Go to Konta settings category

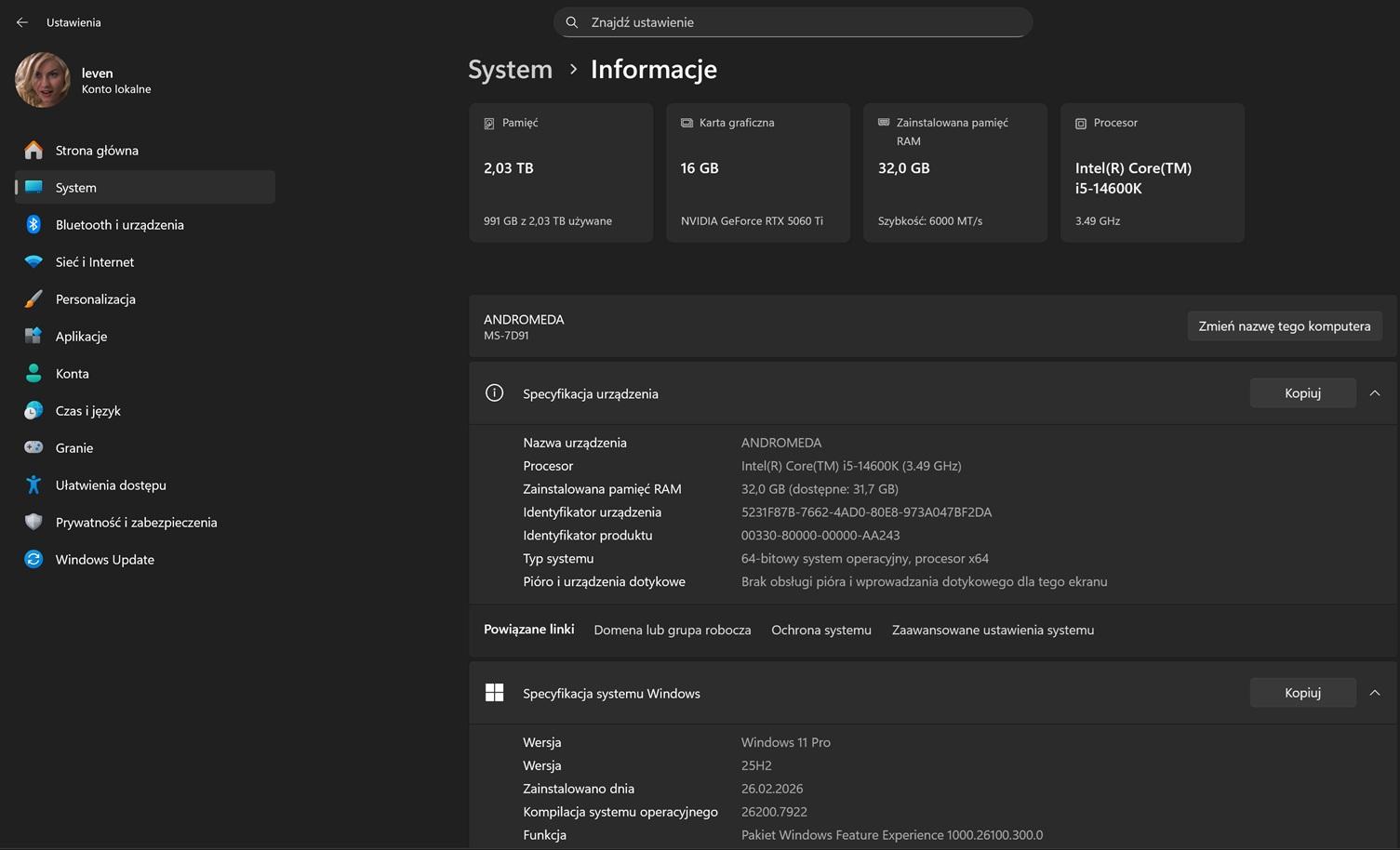click(x=72, y=374)
